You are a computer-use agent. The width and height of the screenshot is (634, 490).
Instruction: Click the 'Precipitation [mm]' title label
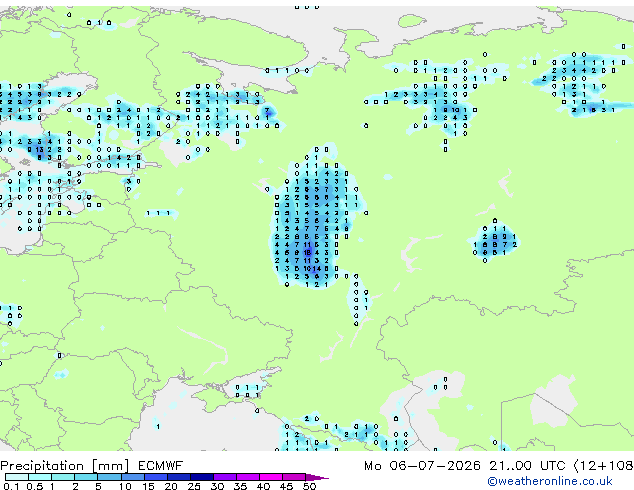65,466
